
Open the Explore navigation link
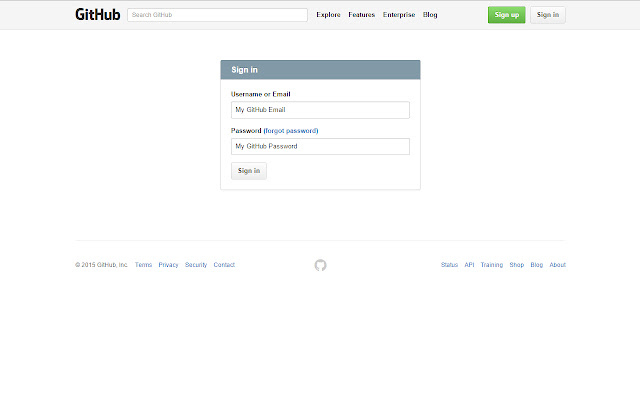[x=328, y=15]
